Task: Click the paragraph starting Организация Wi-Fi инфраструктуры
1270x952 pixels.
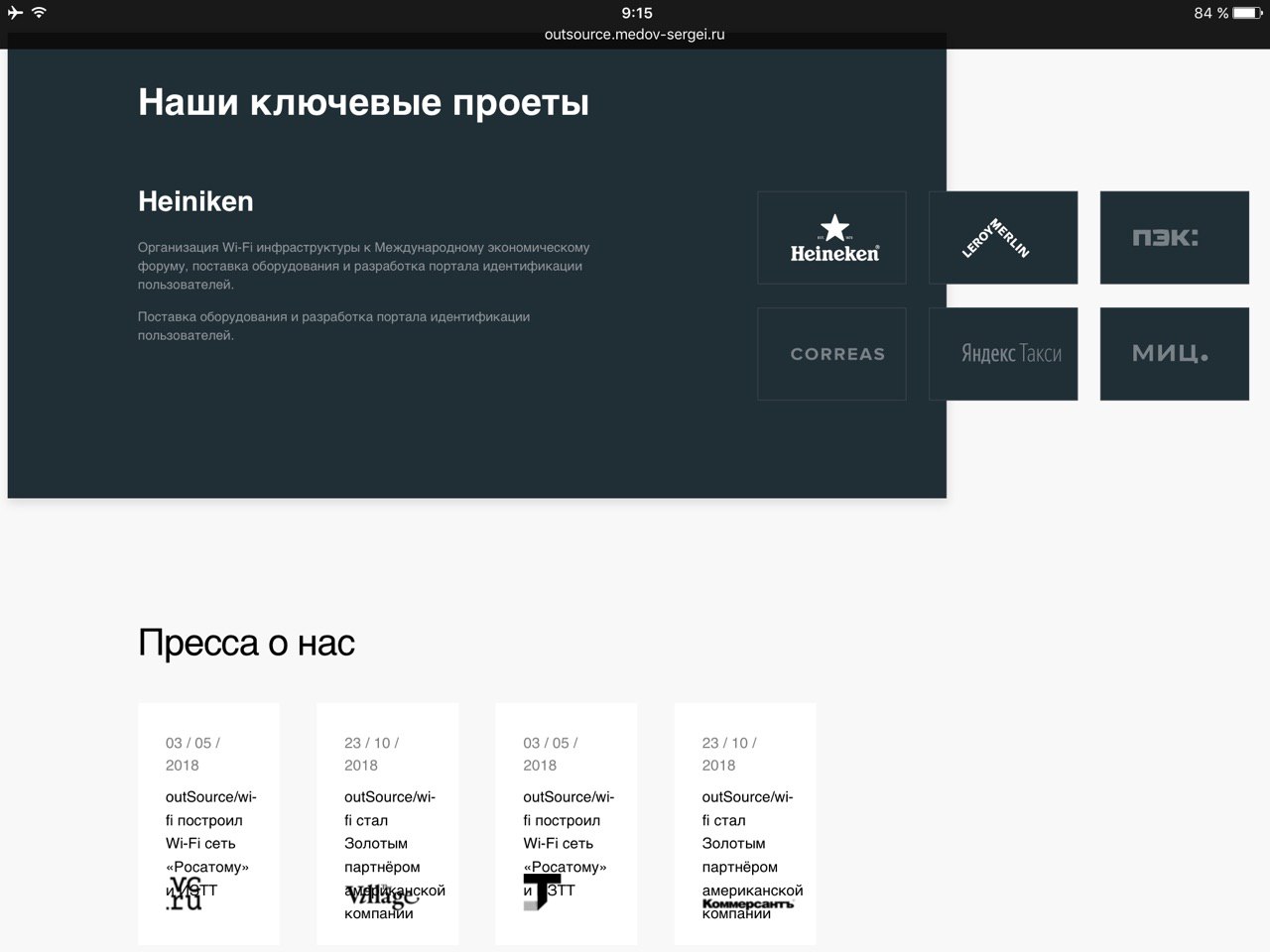Action: pos(364,266)
